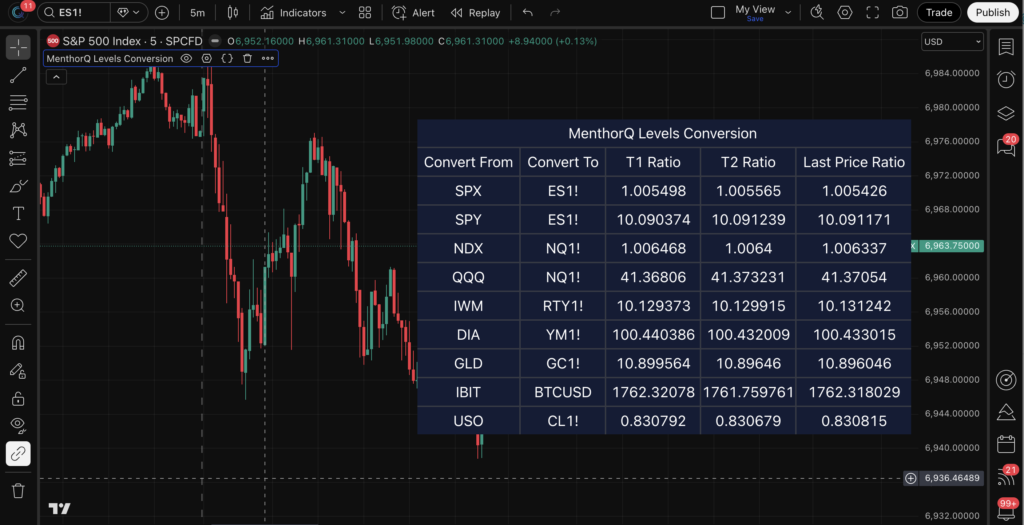The image size is (1024, 525).
Task: Toggle stay in drawing mode pencil-lock
Action: click(18, 370)
